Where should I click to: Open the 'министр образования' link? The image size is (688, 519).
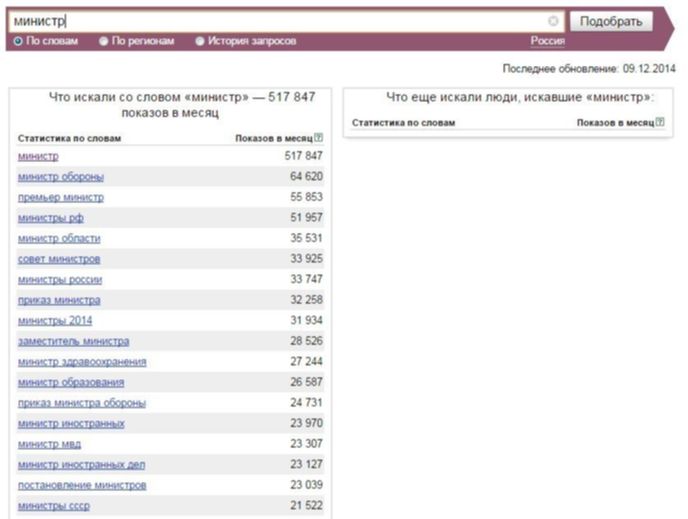pos(71,383)
